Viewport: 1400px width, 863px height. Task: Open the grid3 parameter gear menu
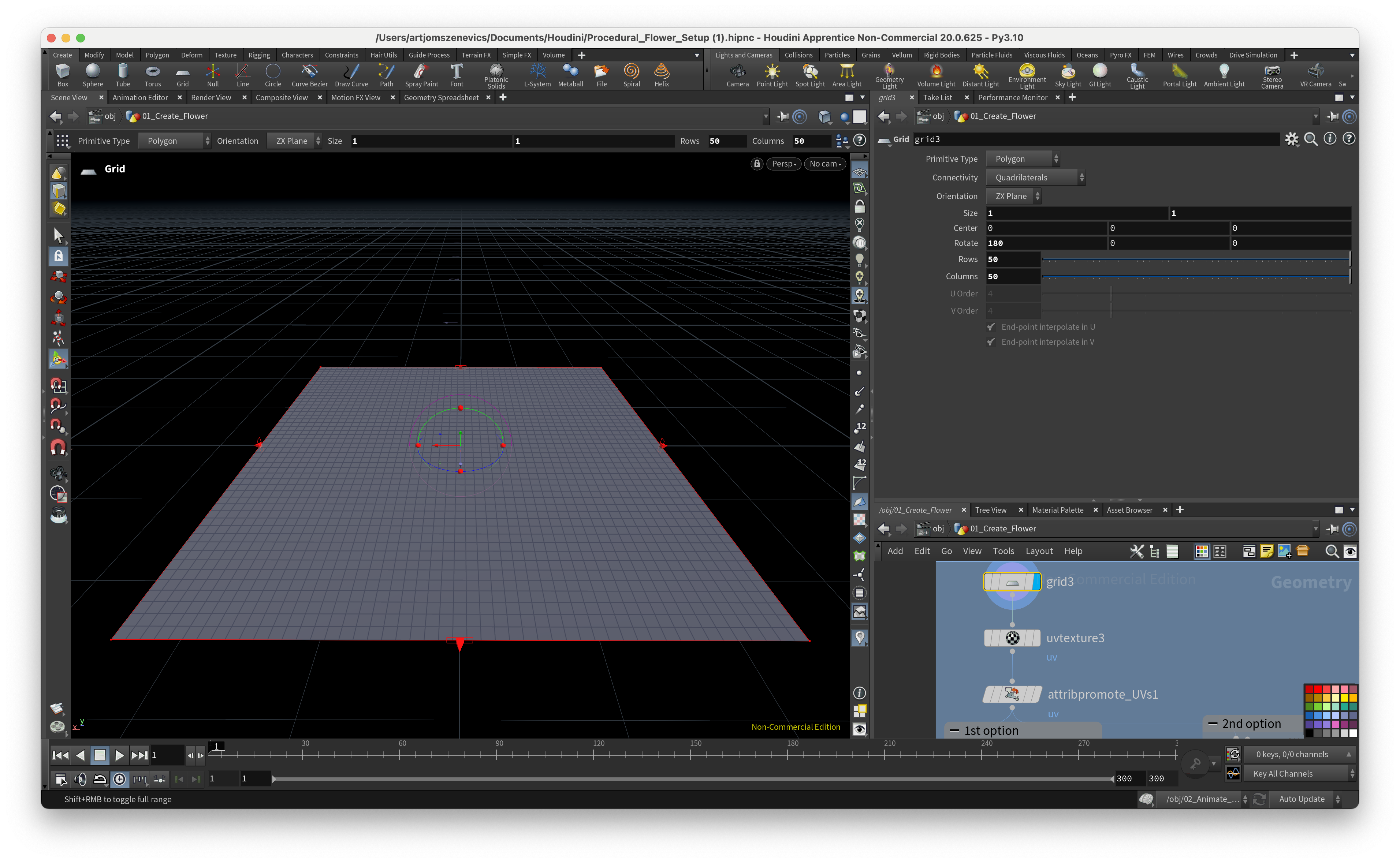click(1291, 139)
